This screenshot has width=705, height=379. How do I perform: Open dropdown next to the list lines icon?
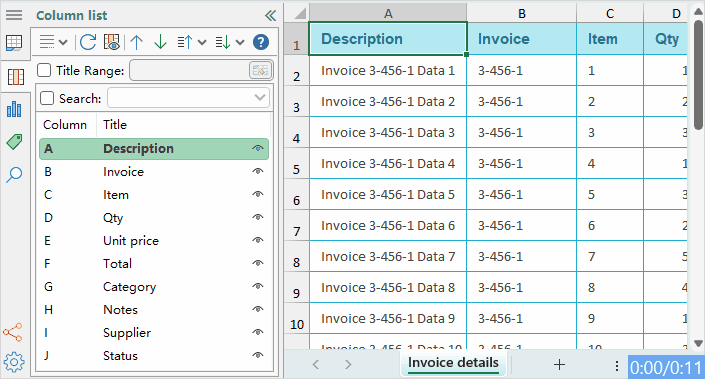pos(63,43)
